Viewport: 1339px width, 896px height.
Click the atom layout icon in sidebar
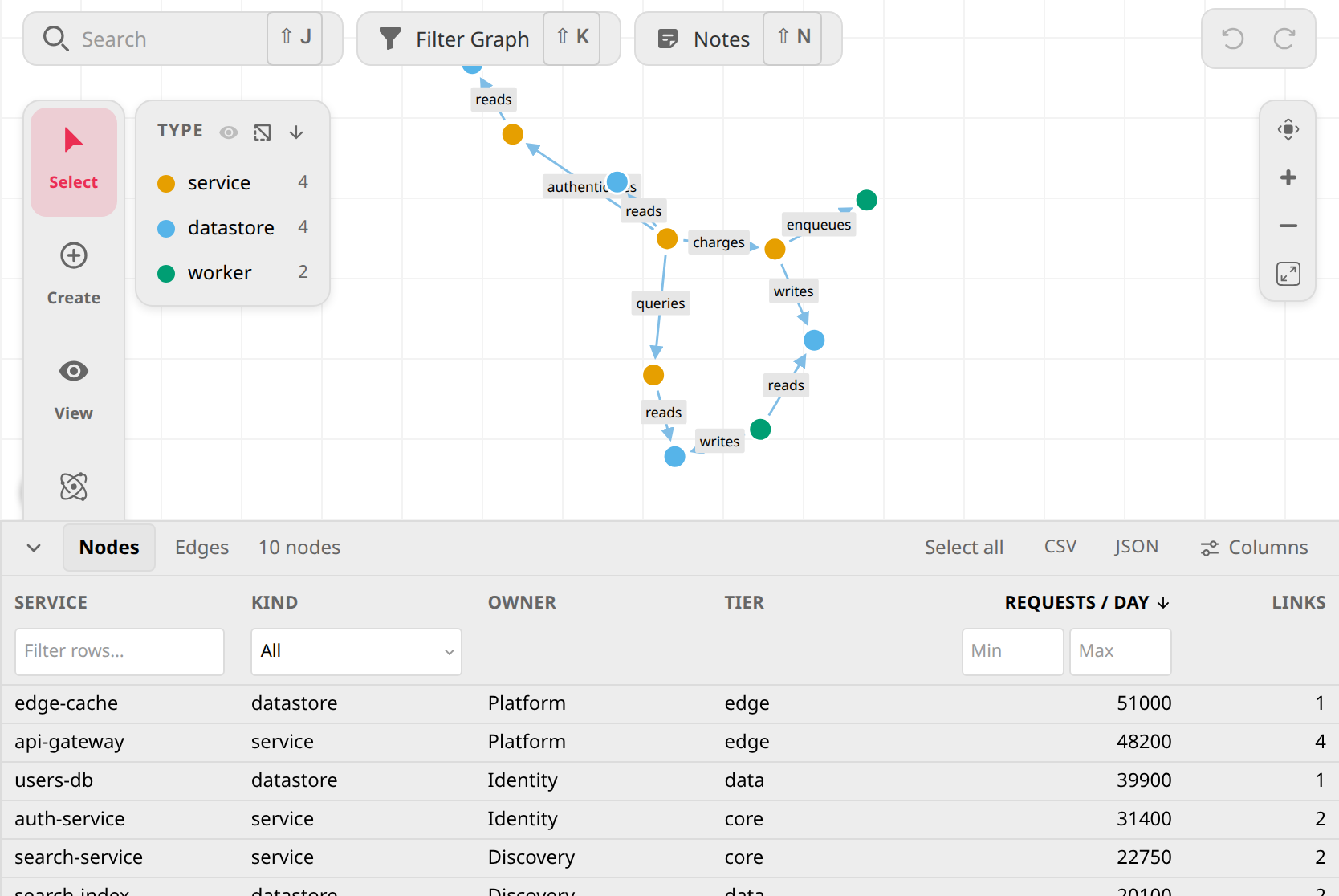click(73, 487)
